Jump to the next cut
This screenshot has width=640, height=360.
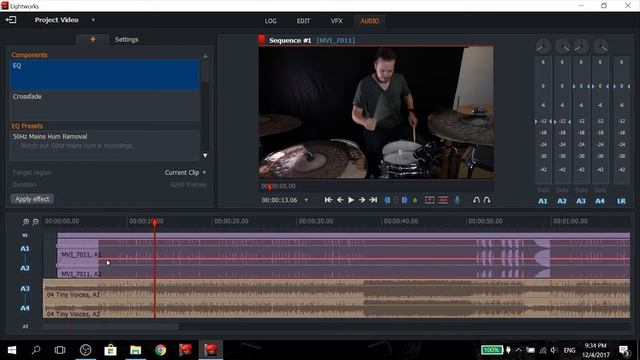[x=373, y=200]
